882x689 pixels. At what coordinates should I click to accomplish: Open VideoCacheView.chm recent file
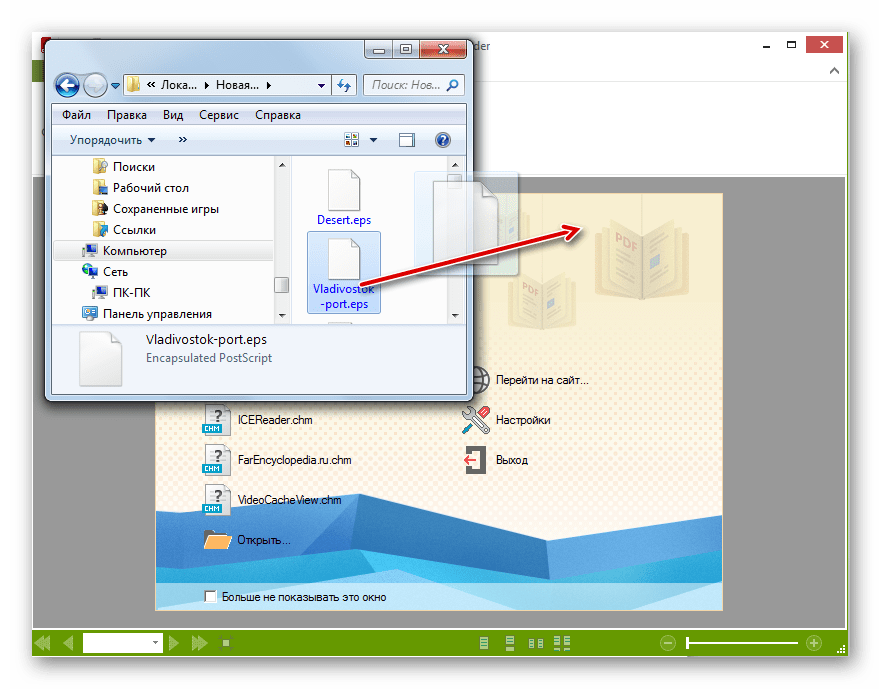point(289,499)
